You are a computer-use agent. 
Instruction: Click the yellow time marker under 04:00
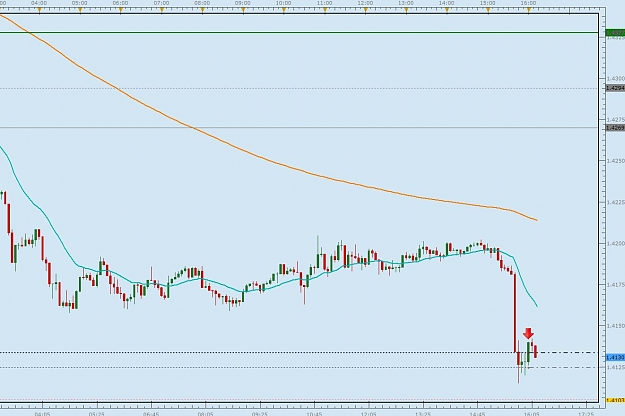click(x=39, y=11)
